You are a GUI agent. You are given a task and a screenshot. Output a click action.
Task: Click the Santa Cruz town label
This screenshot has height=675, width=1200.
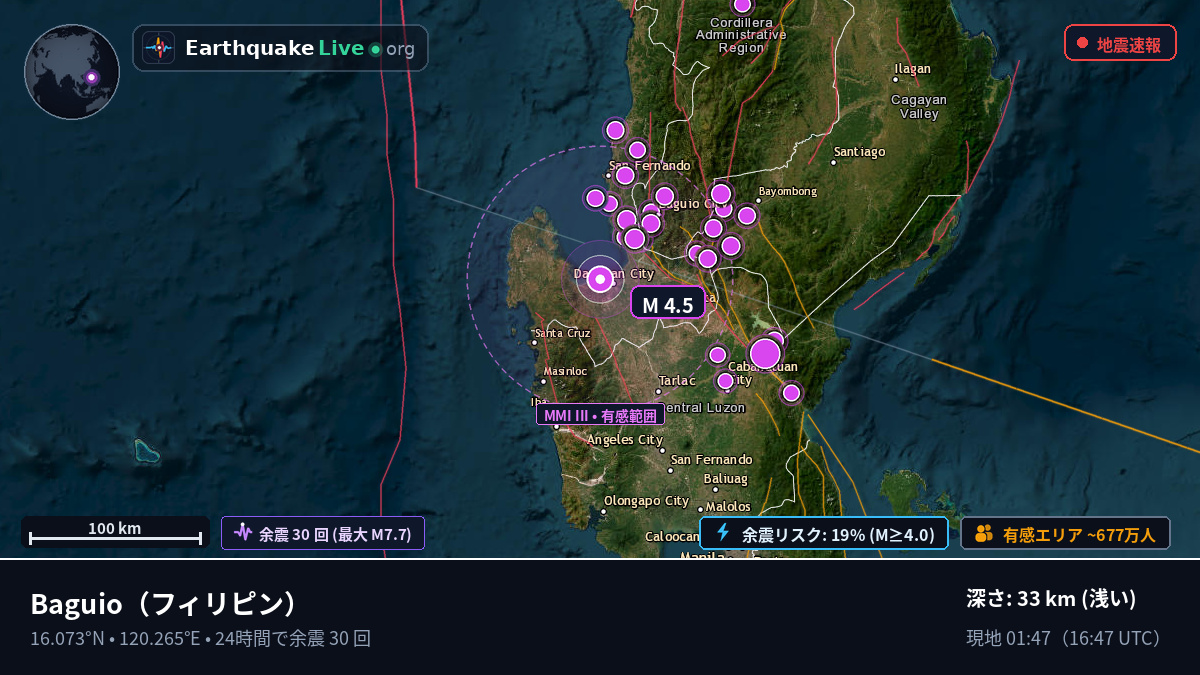(563, 333)
